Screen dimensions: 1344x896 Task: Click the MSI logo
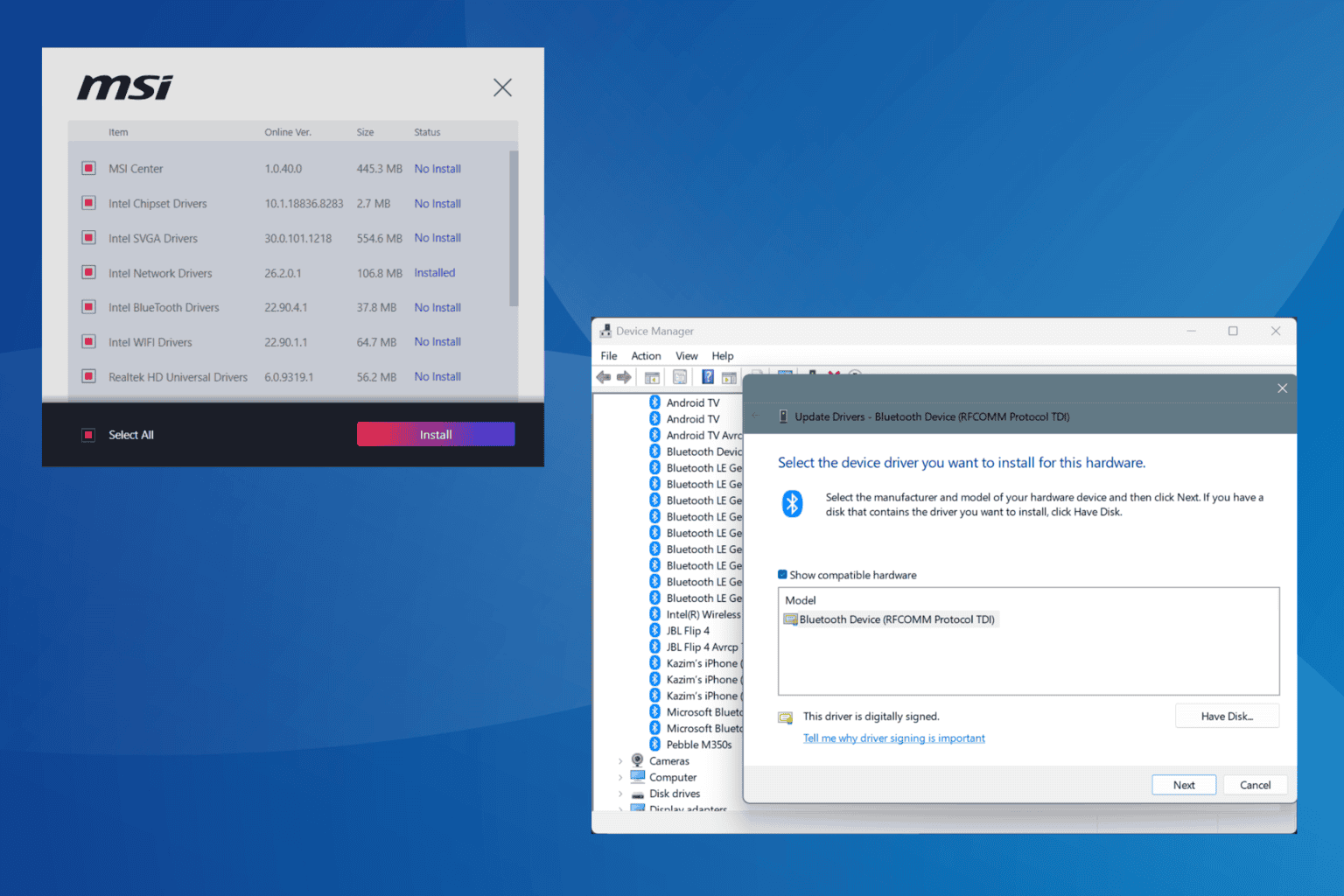[125, 87]
